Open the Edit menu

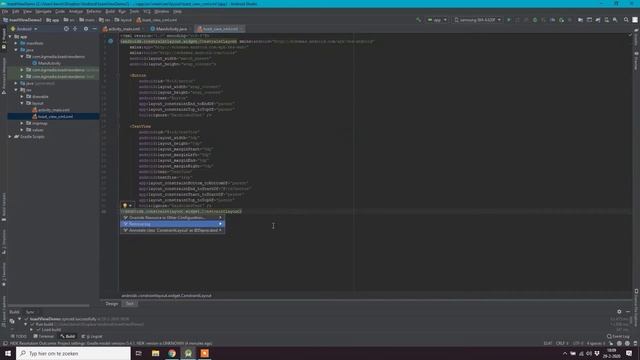click(16, 11)
